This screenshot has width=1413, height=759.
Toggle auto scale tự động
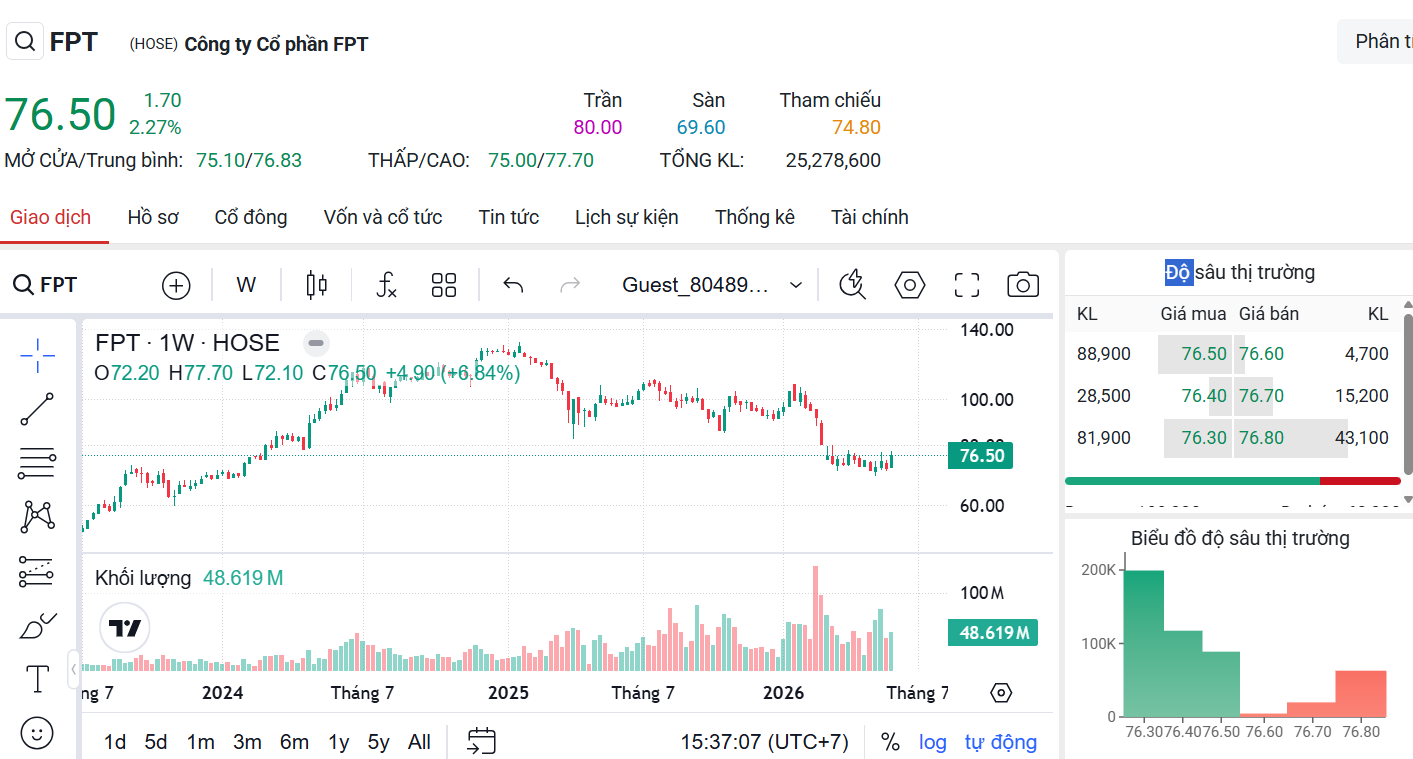pyautogui.click(x=1001, y=742)
